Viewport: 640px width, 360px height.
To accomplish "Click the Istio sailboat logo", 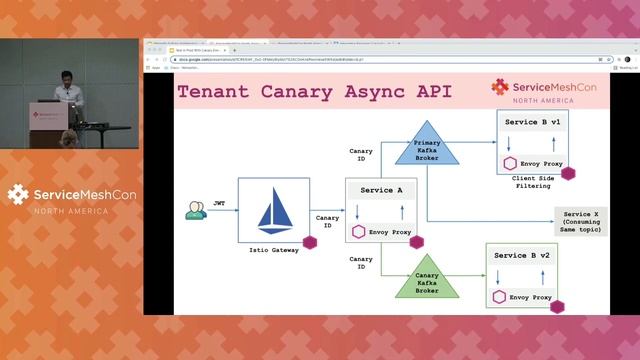I will 275,211.
